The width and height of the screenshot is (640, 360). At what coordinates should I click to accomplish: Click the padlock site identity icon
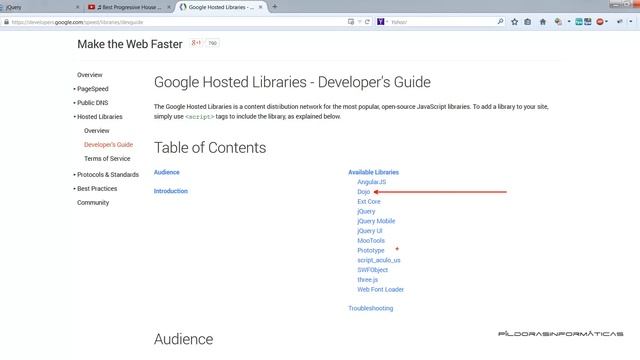click(6, 22)
